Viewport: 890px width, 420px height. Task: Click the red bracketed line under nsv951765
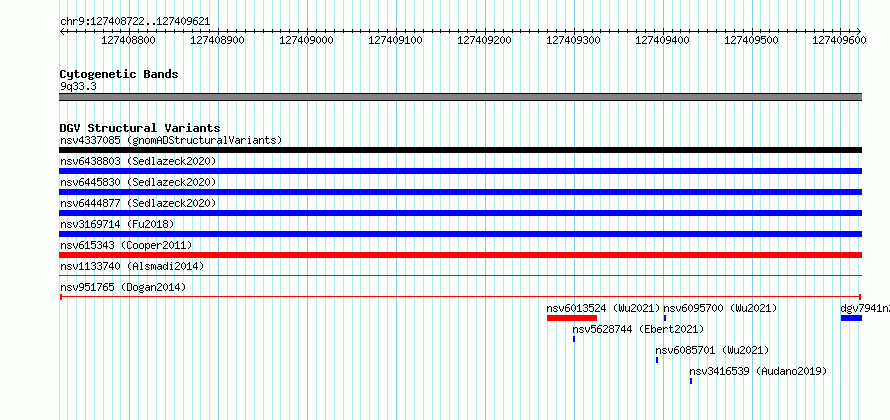tap(461, 297)
